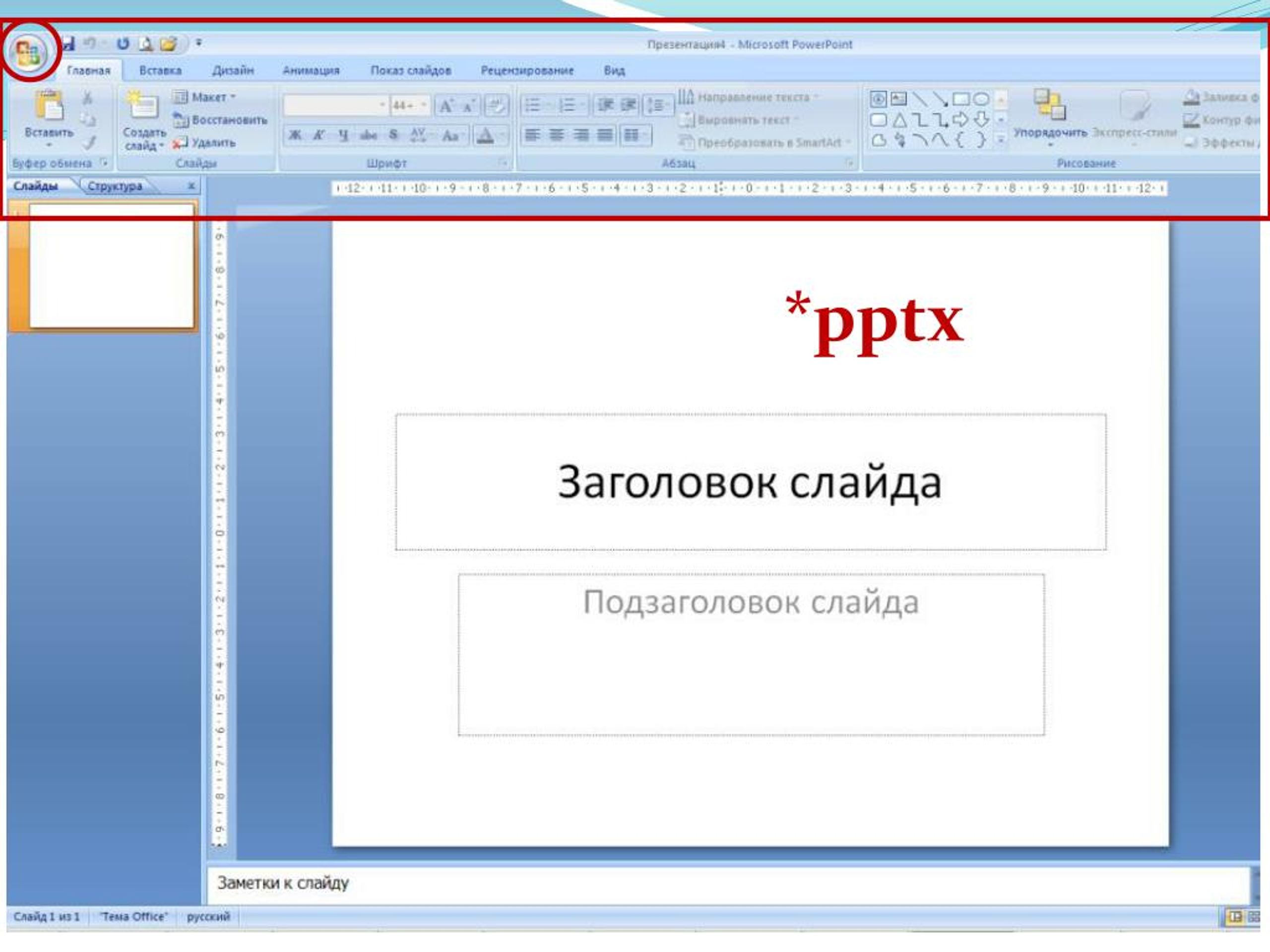Switch to the Структура pane tab
This screenshot has width=1270, height=952.
115,186
